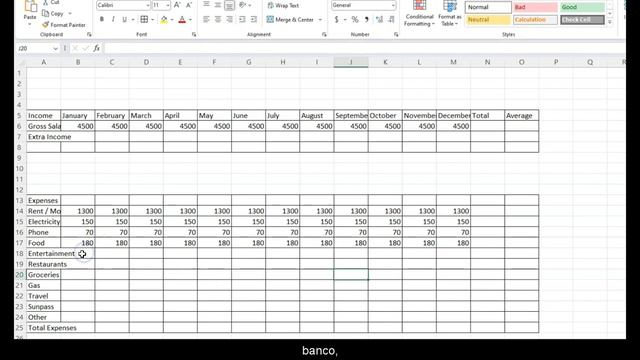The image size is (640, 360).
Task: Open the font size dropdown
Action: coord(168,5)
